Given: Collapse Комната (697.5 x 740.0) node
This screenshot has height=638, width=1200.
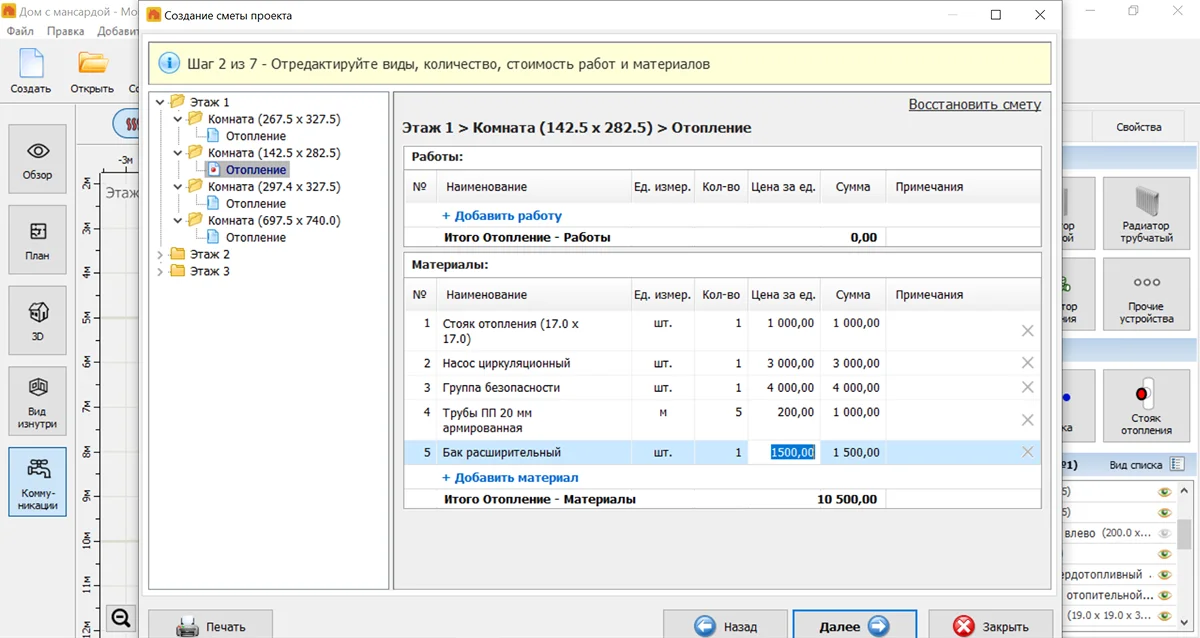Looking at the screenshot, I should [x=178, y=221].
